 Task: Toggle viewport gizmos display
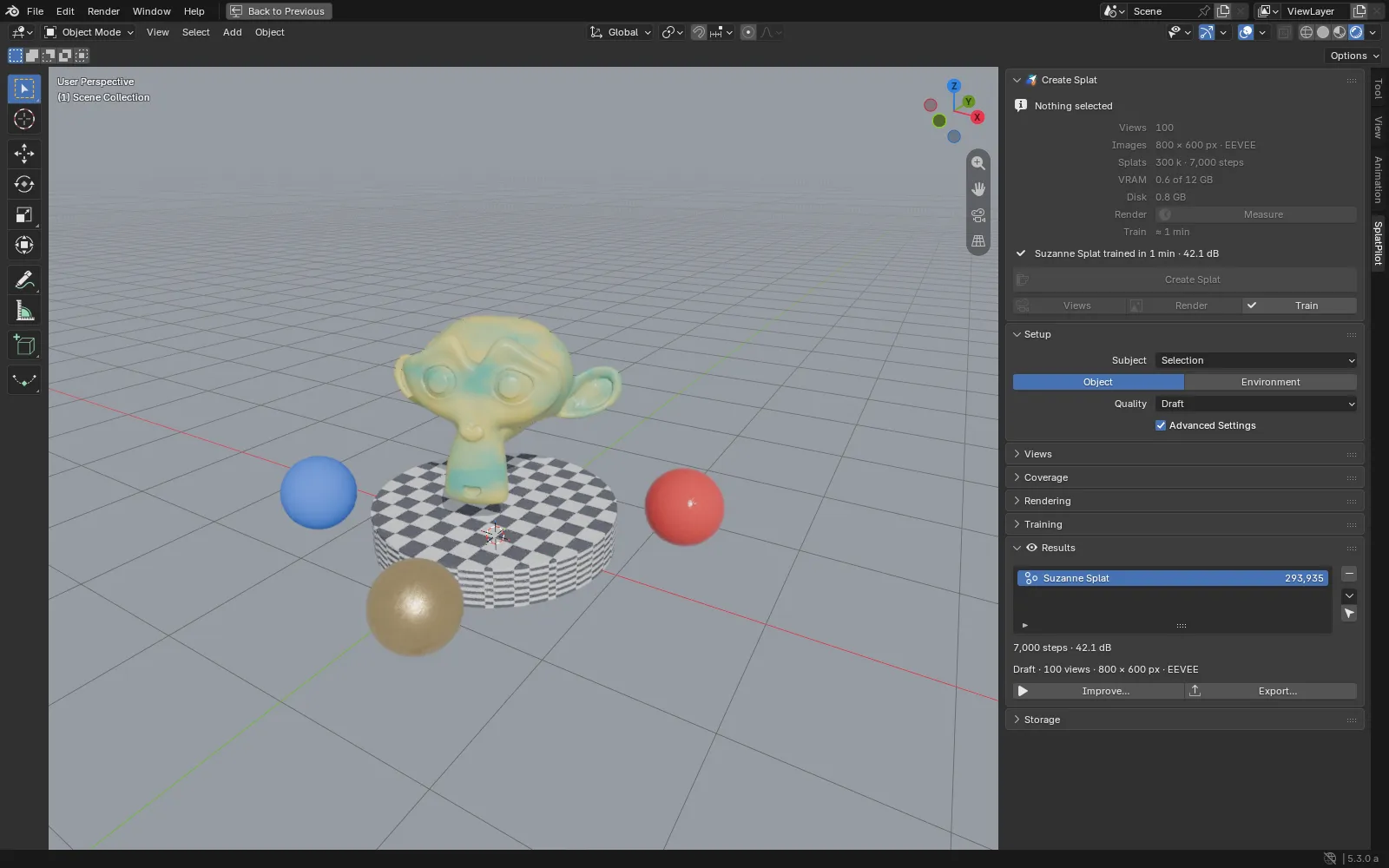click(x=1207, y=32)
